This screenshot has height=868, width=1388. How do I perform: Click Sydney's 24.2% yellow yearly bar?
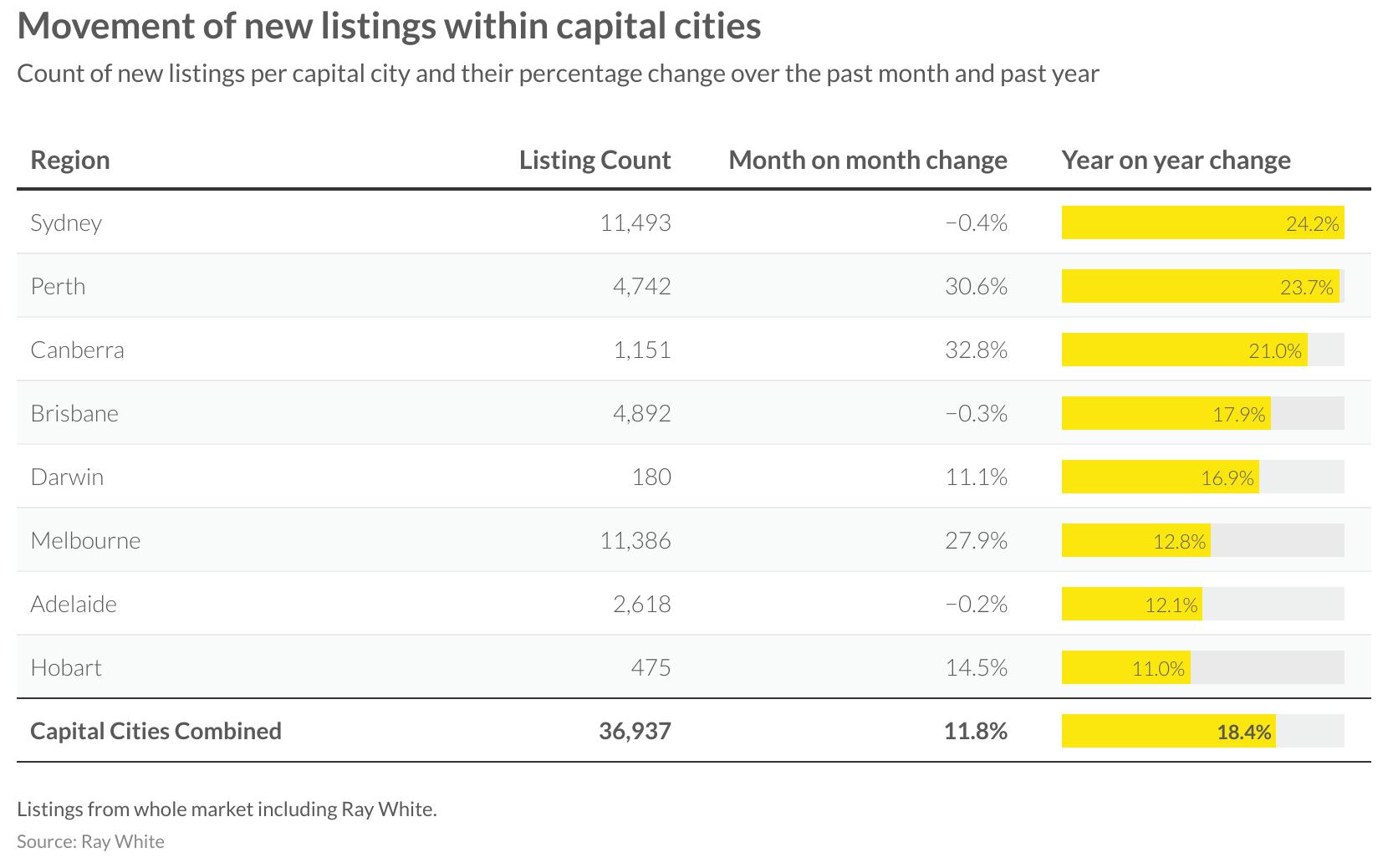pyautogui.click(x=1202, y=222)
